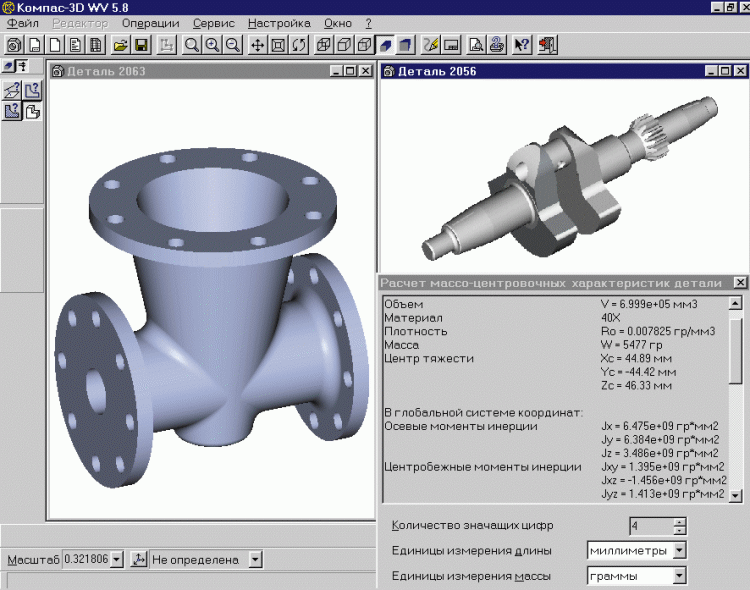Screen dimensions: 750x590
Task: Print the document with the printer icon
Action: pos(496,45)
